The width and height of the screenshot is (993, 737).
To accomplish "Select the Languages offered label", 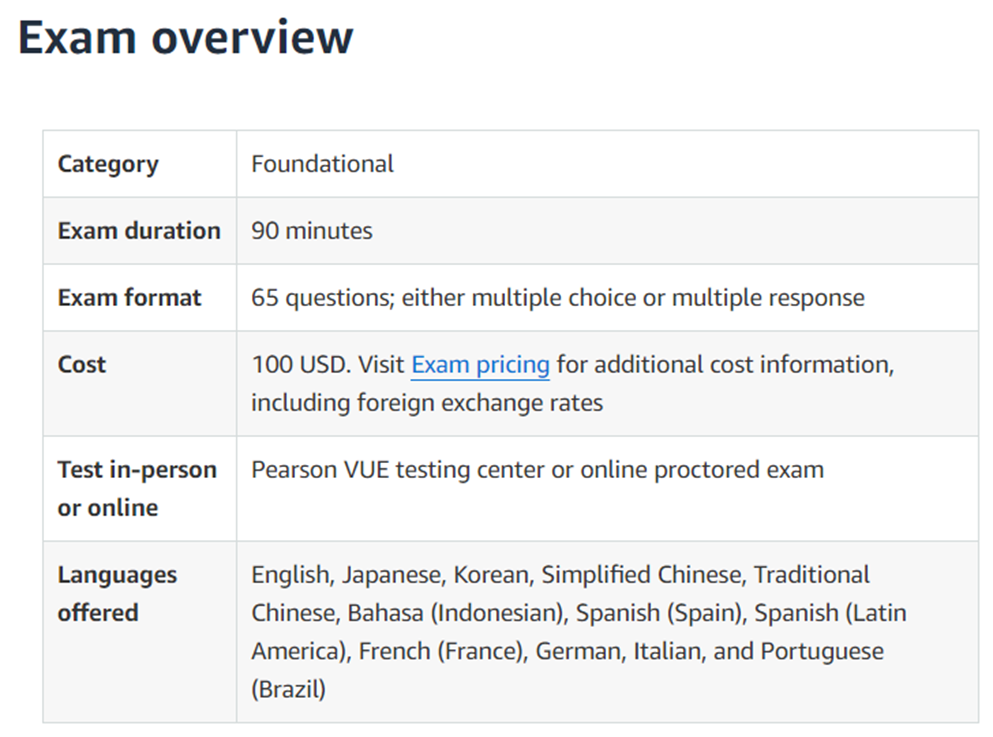I will click(x=117, y=594).
